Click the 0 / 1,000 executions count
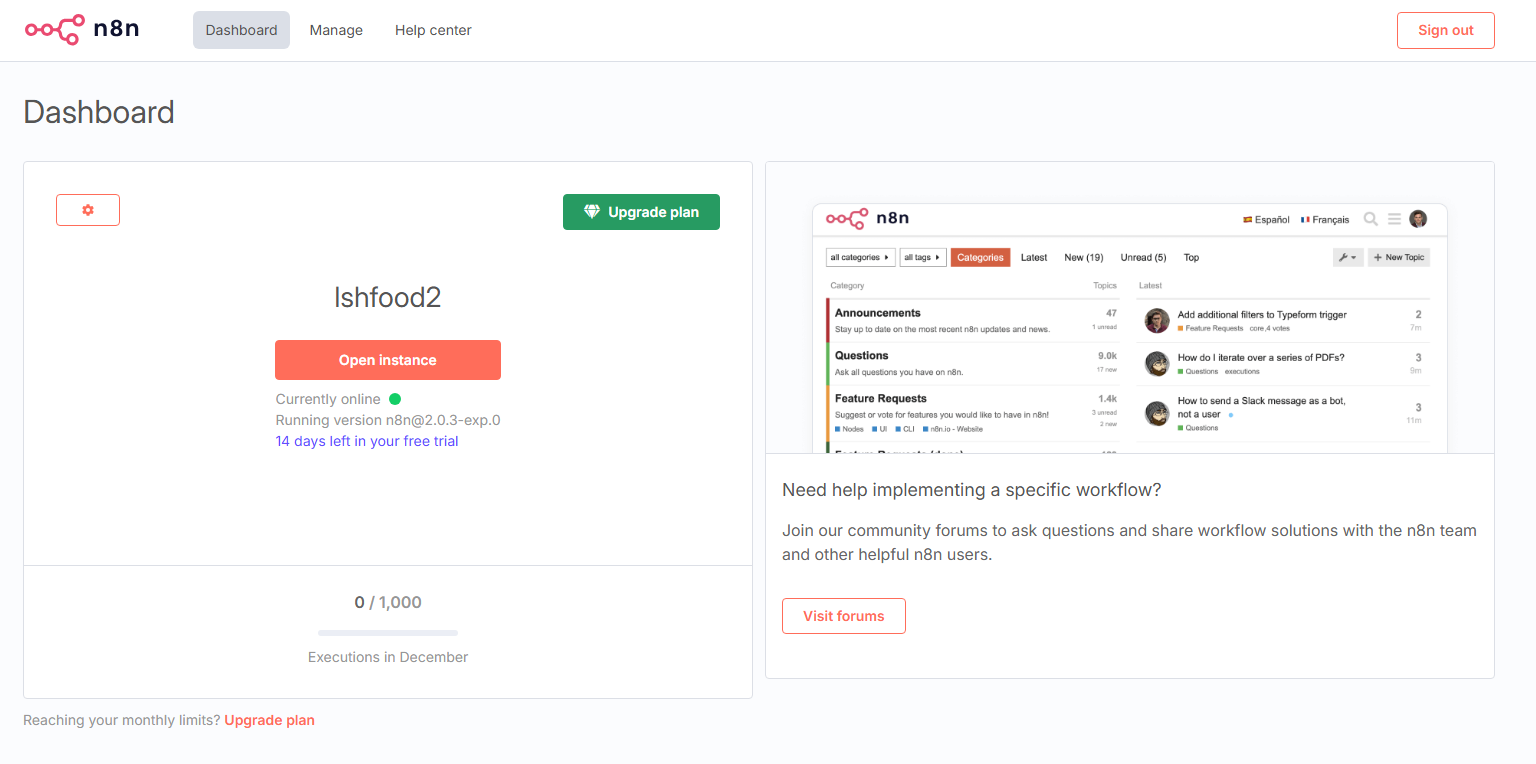The image size is (1536, 764). 388,602
